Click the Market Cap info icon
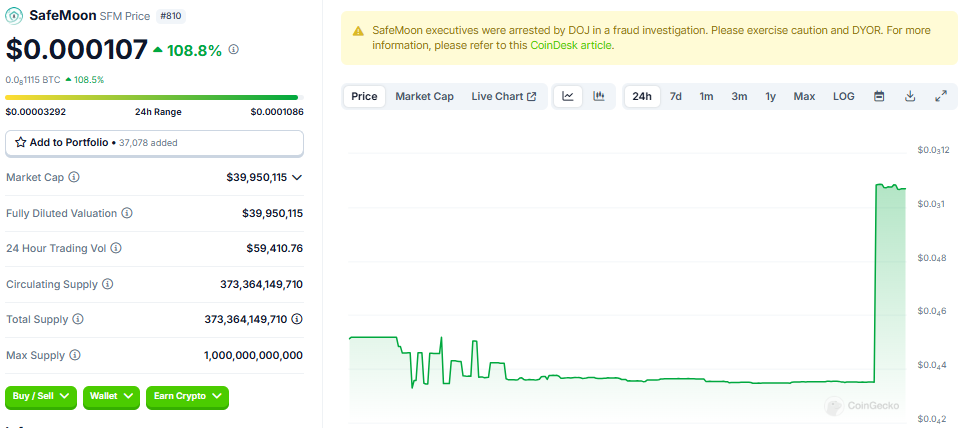This screenshot has height=428, width=962. 74,177
